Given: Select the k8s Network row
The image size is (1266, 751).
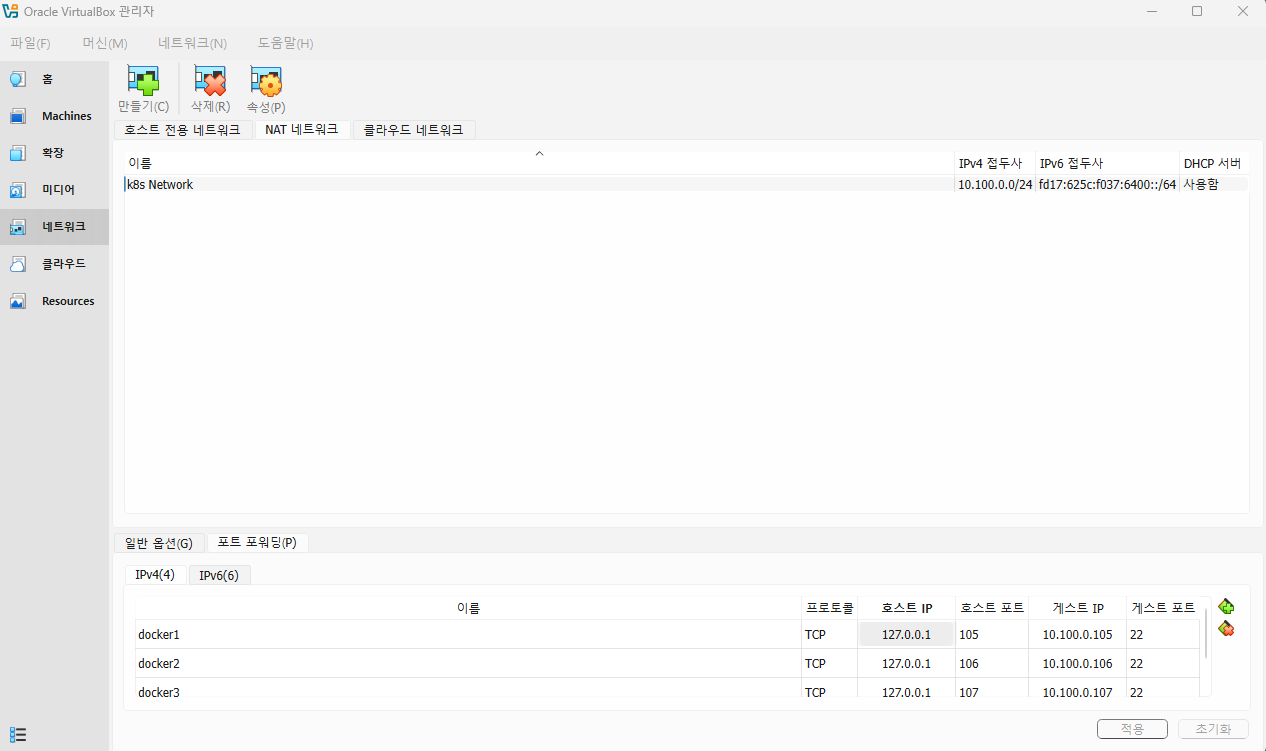Looking at the screenshot, I should pyautogui.click(x=686, y=184).
